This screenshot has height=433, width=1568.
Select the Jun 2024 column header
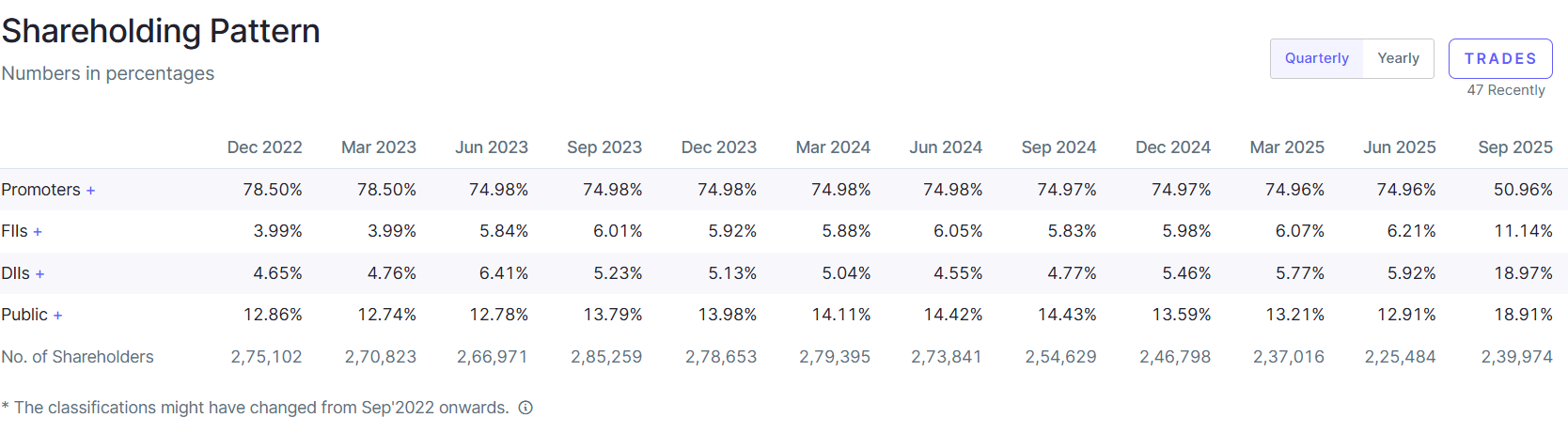[945, 147]
